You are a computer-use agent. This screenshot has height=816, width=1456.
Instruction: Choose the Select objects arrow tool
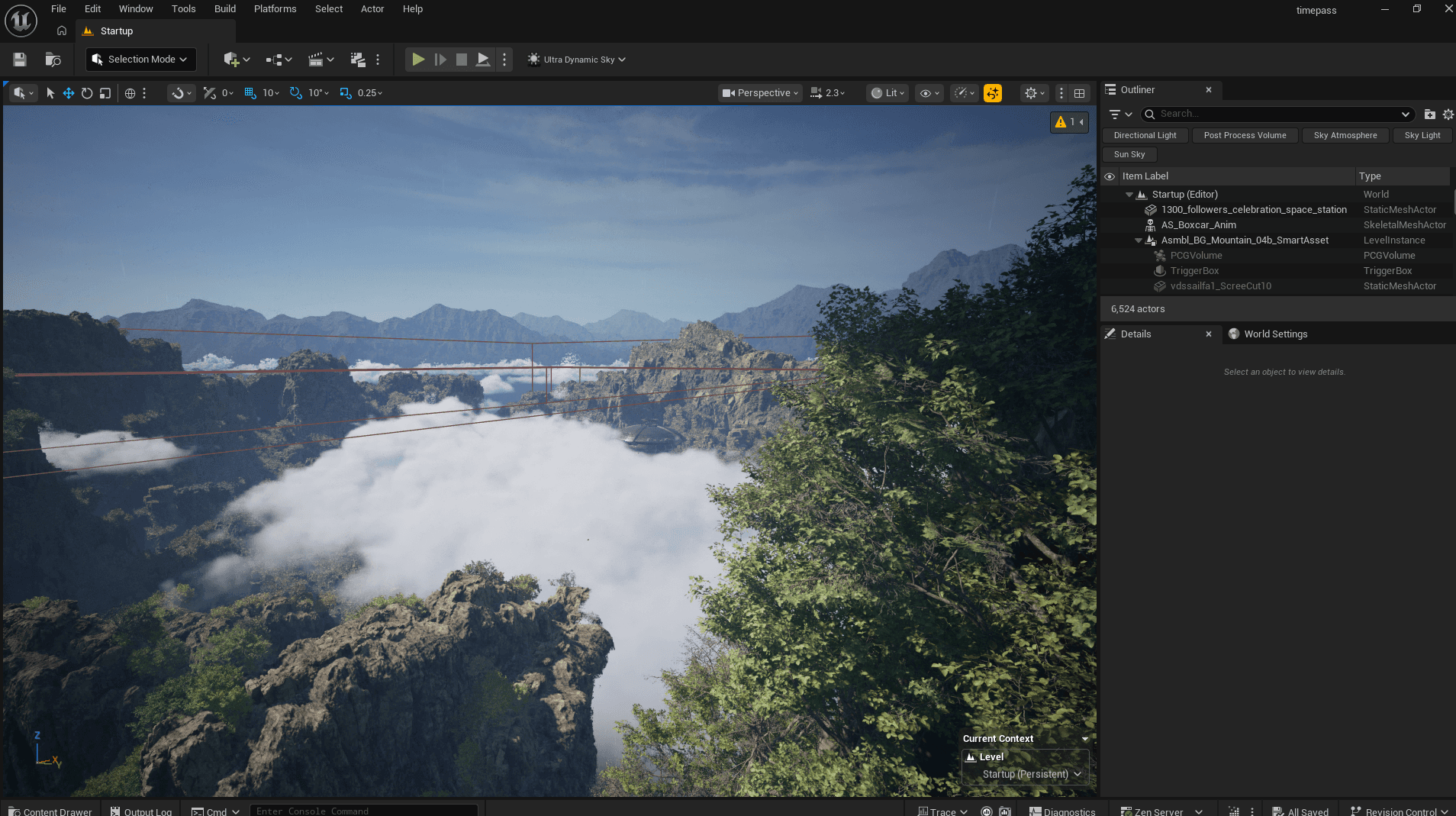pyautogui.click(x=50, y=93)
